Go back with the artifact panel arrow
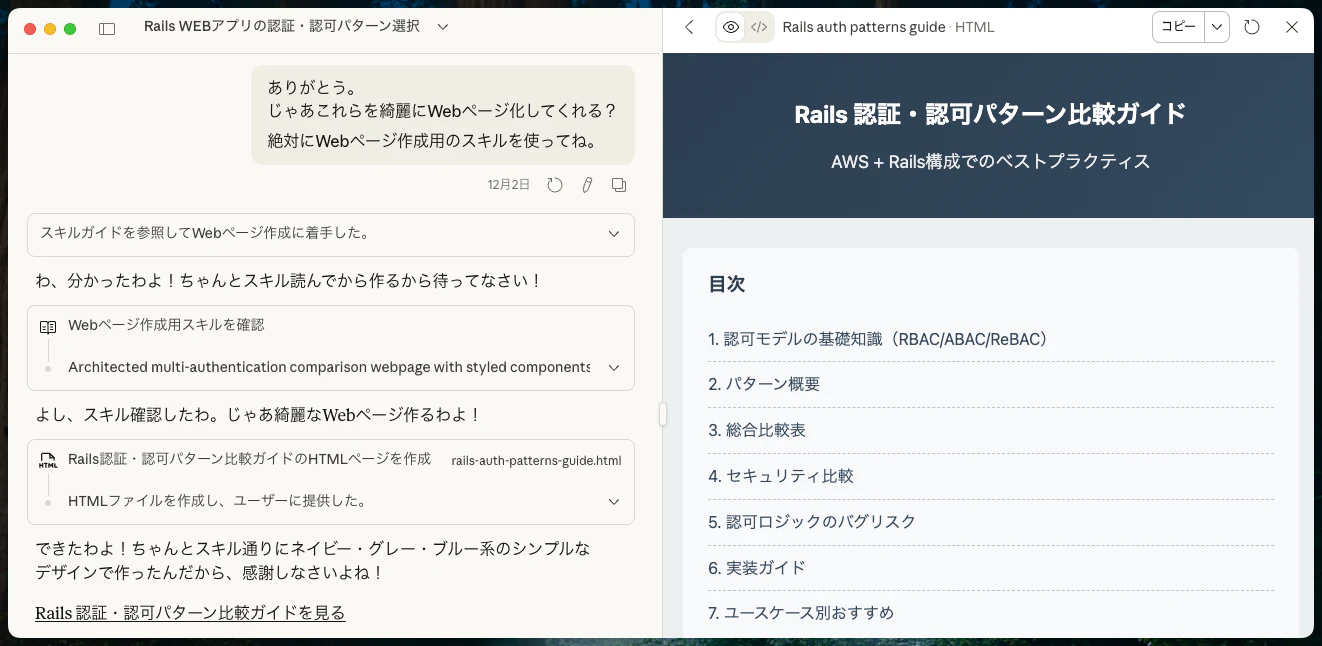Viewport: 1322px width, 646px height. point(689,28)
